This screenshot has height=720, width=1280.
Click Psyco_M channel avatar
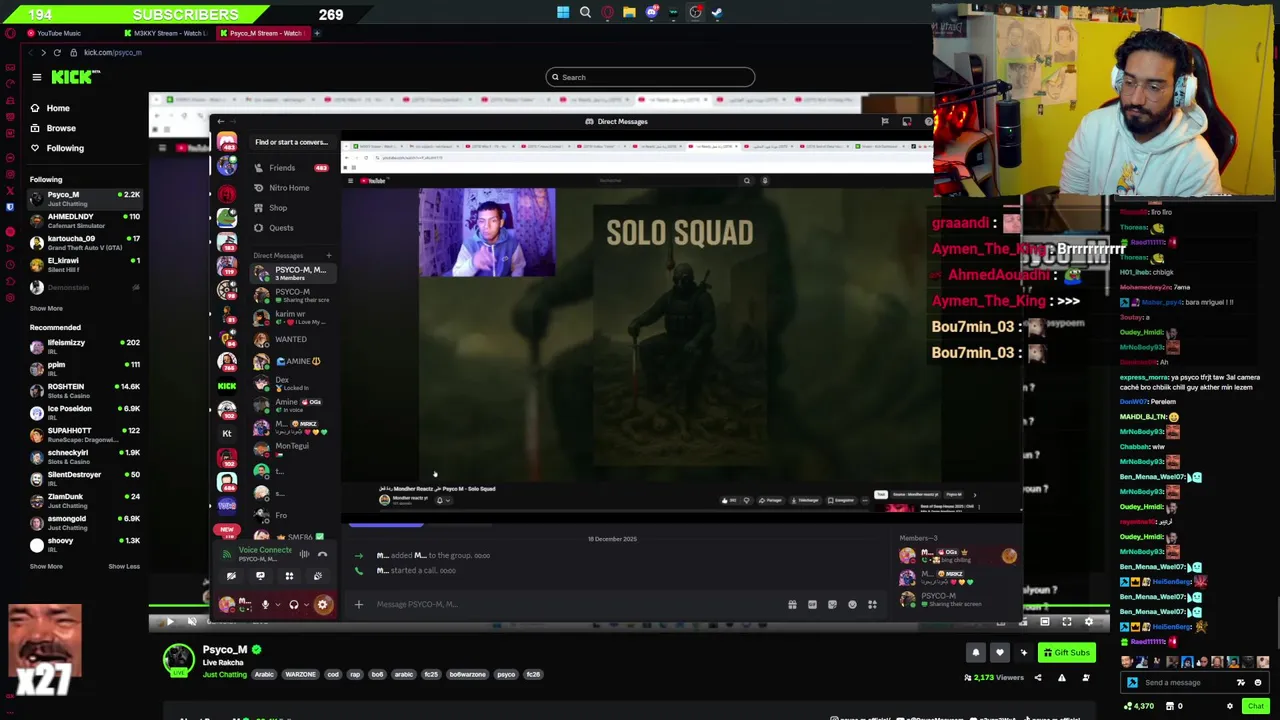pos(179,660)
